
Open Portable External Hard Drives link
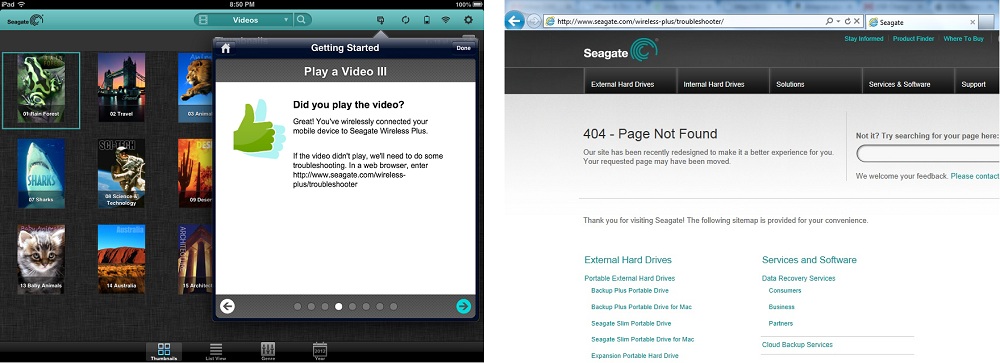[x=629, y=278]
